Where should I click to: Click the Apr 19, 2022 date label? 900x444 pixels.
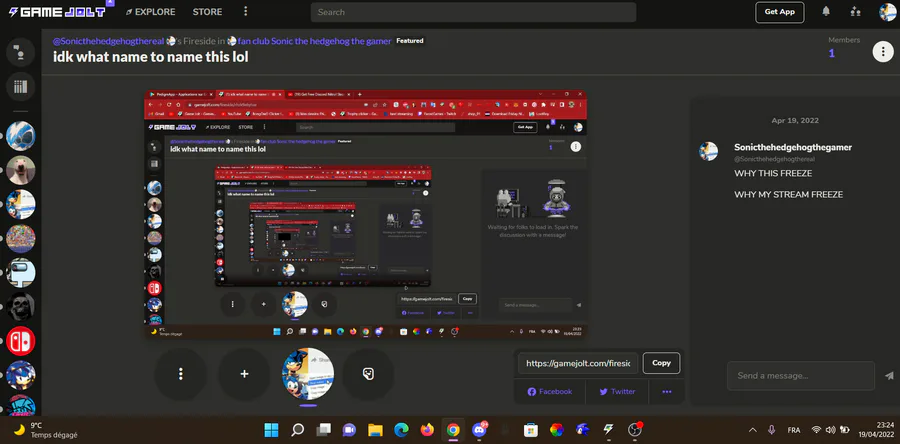point(795,120)
